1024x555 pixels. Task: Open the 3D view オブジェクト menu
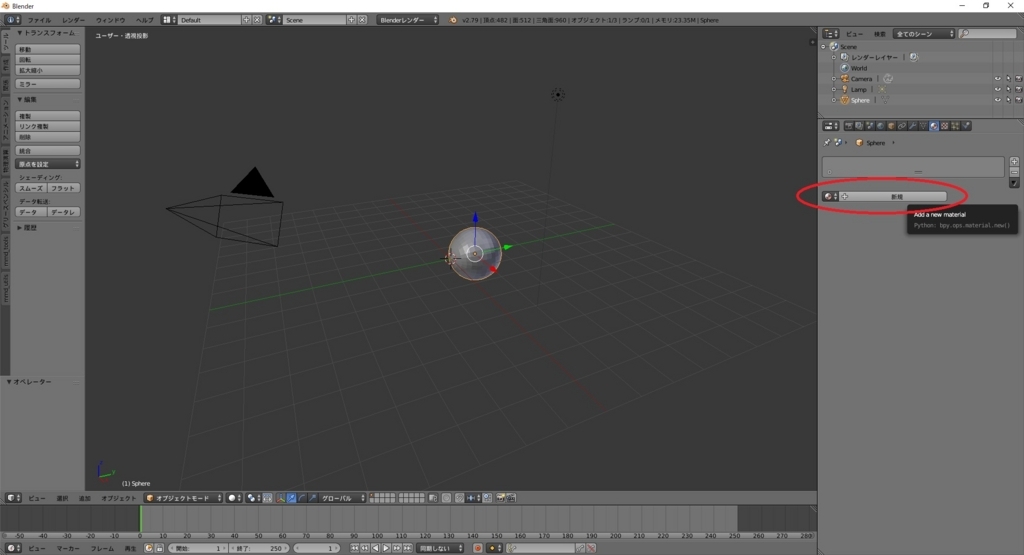tap(118, 498)
